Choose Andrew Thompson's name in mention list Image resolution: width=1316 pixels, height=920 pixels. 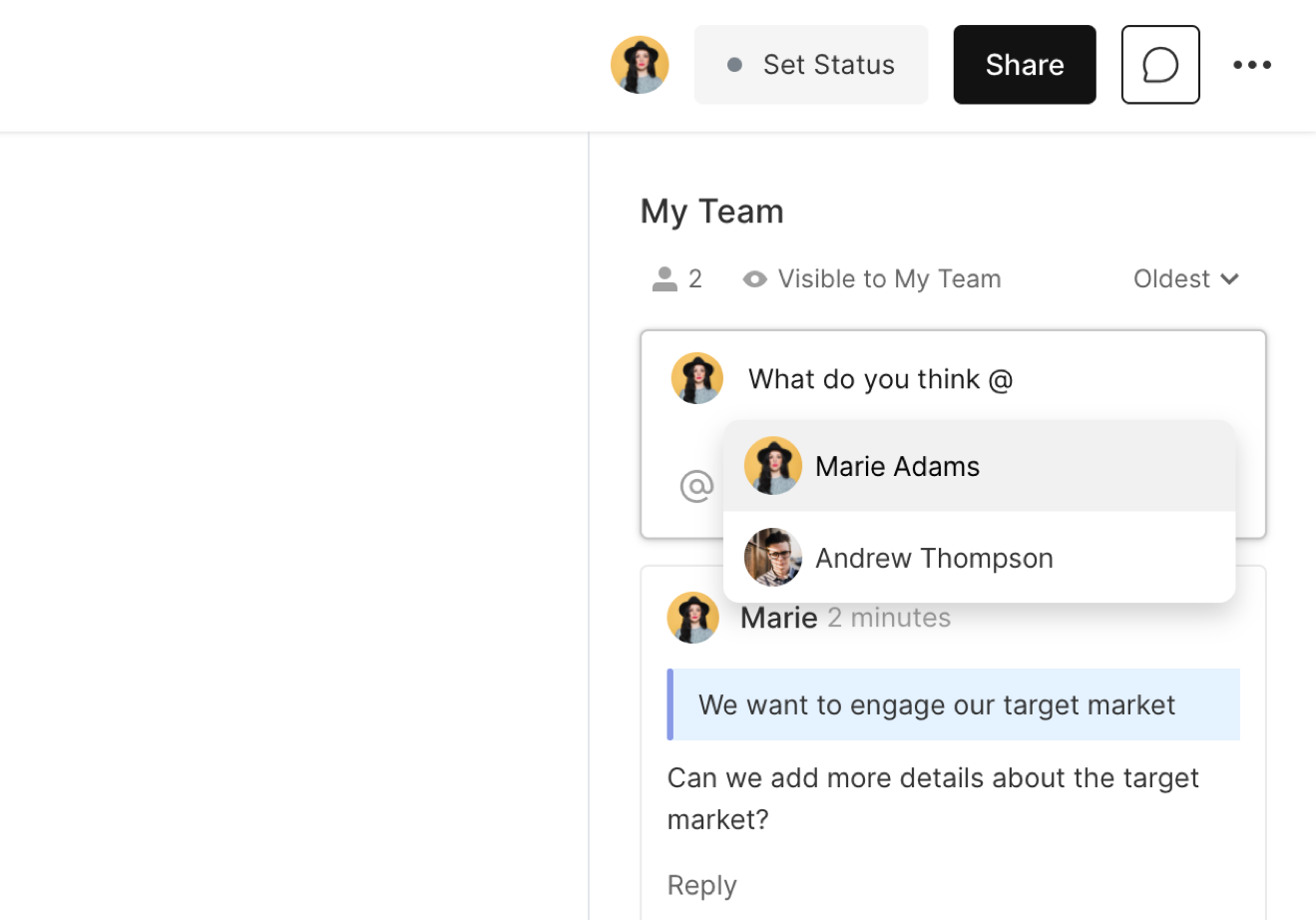pos(934,558)
